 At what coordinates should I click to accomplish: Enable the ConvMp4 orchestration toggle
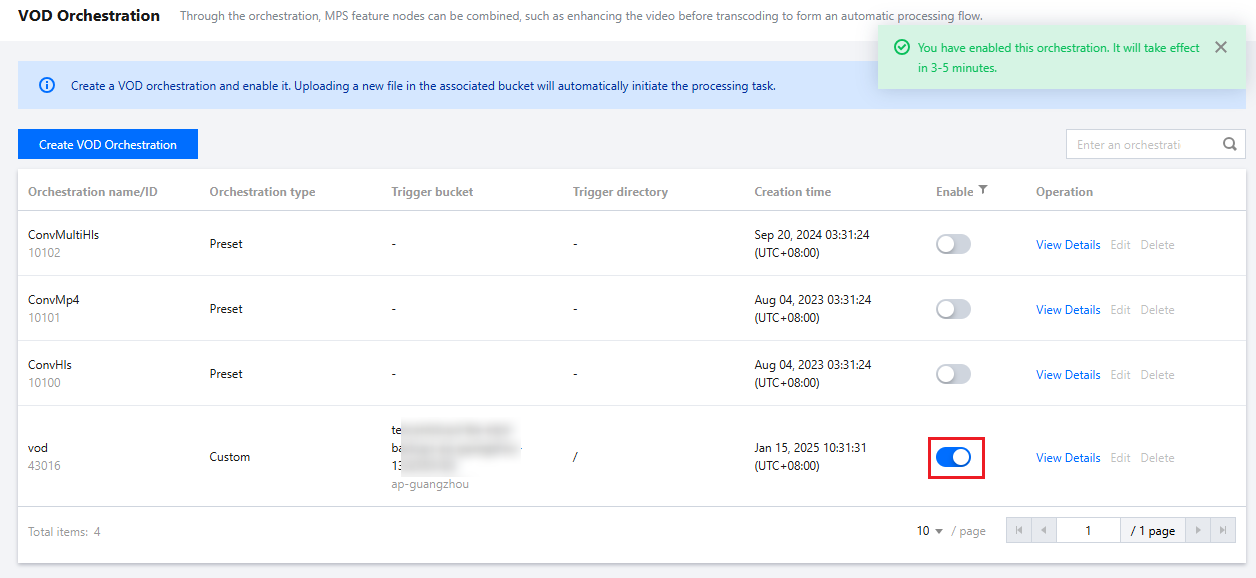click(x=953, y=309)
